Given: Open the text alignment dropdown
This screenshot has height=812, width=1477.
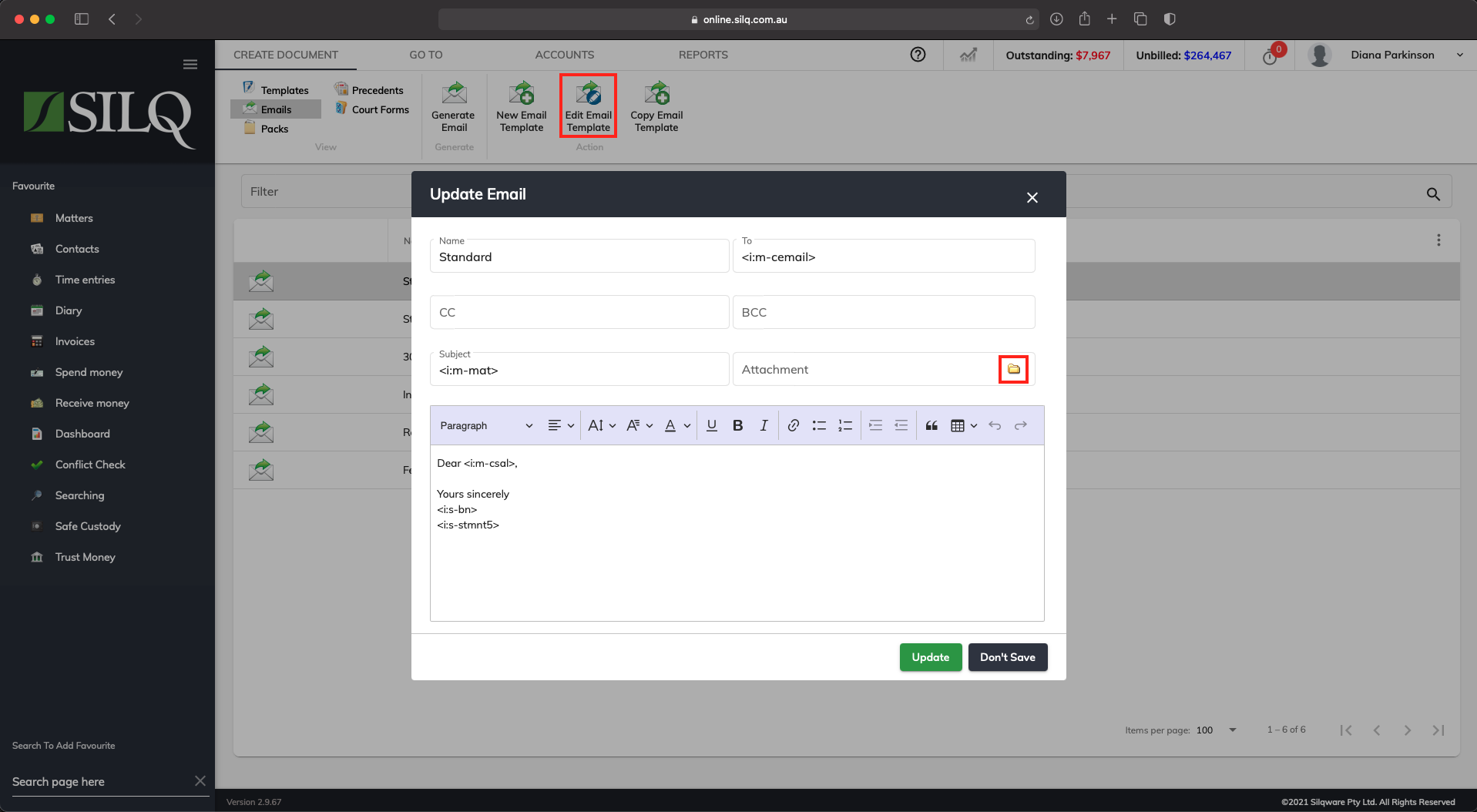Looking at the screenshot, I should pos(559,424).
